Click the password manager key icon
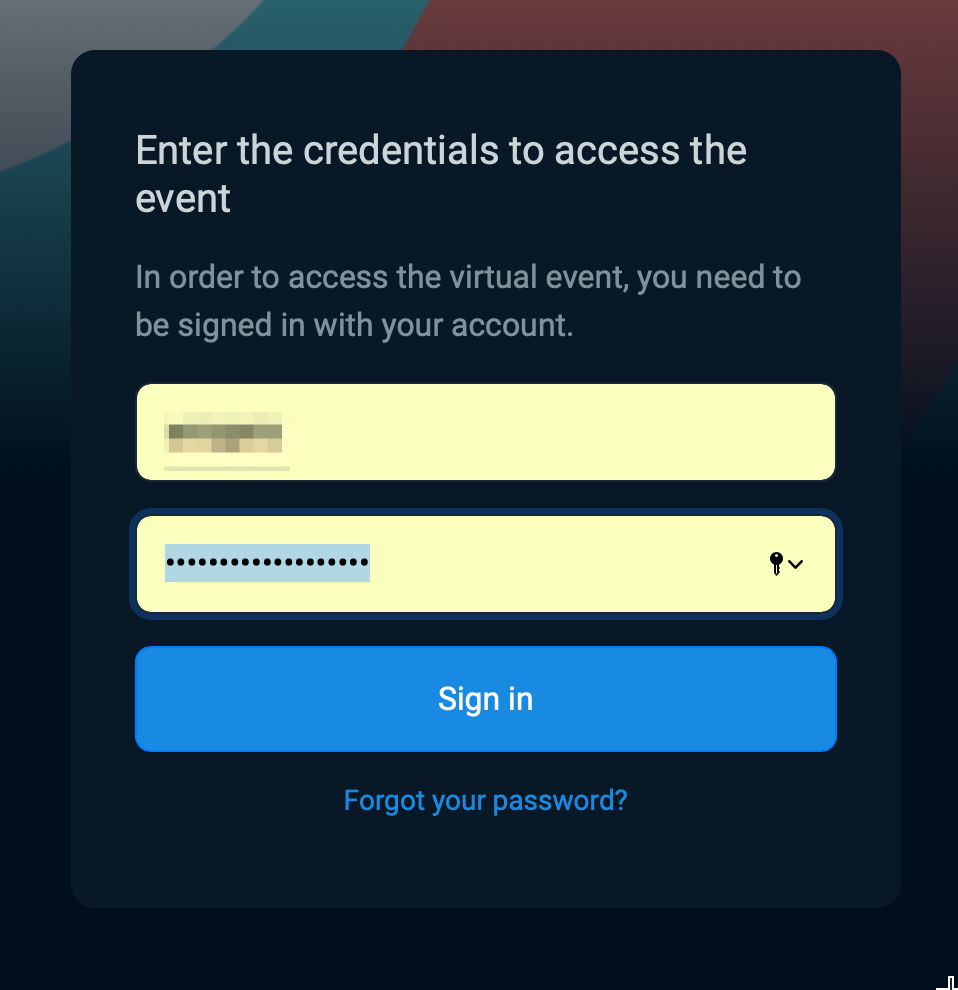Screen dimensions: 958x990 776,564
